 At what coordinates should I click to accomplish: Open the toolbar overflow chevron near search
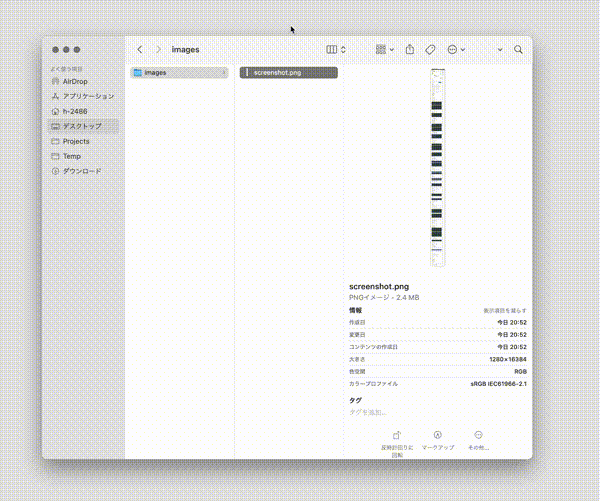pyautogui.click(x=500, y=50)
